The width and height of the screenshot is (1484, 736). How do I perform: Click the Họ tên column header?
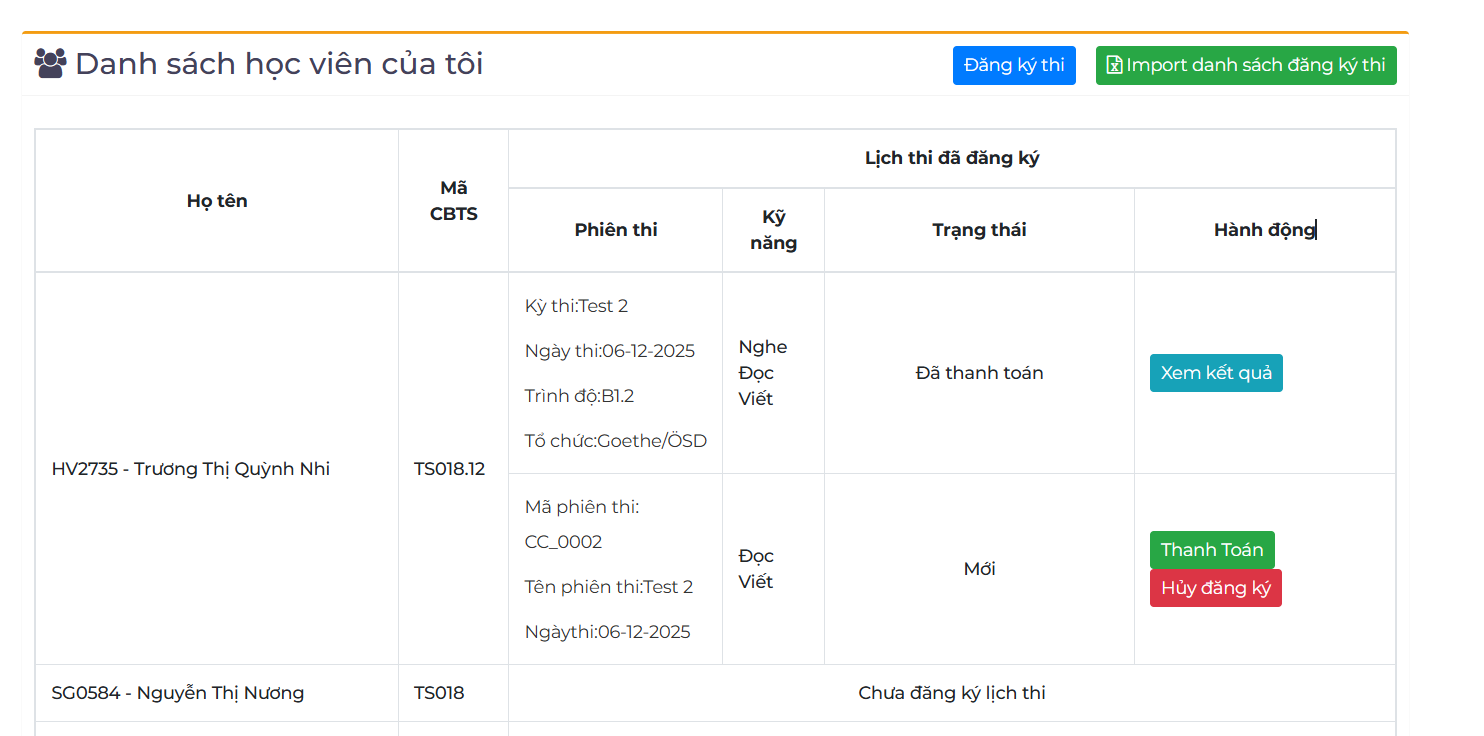pos(217,201)
